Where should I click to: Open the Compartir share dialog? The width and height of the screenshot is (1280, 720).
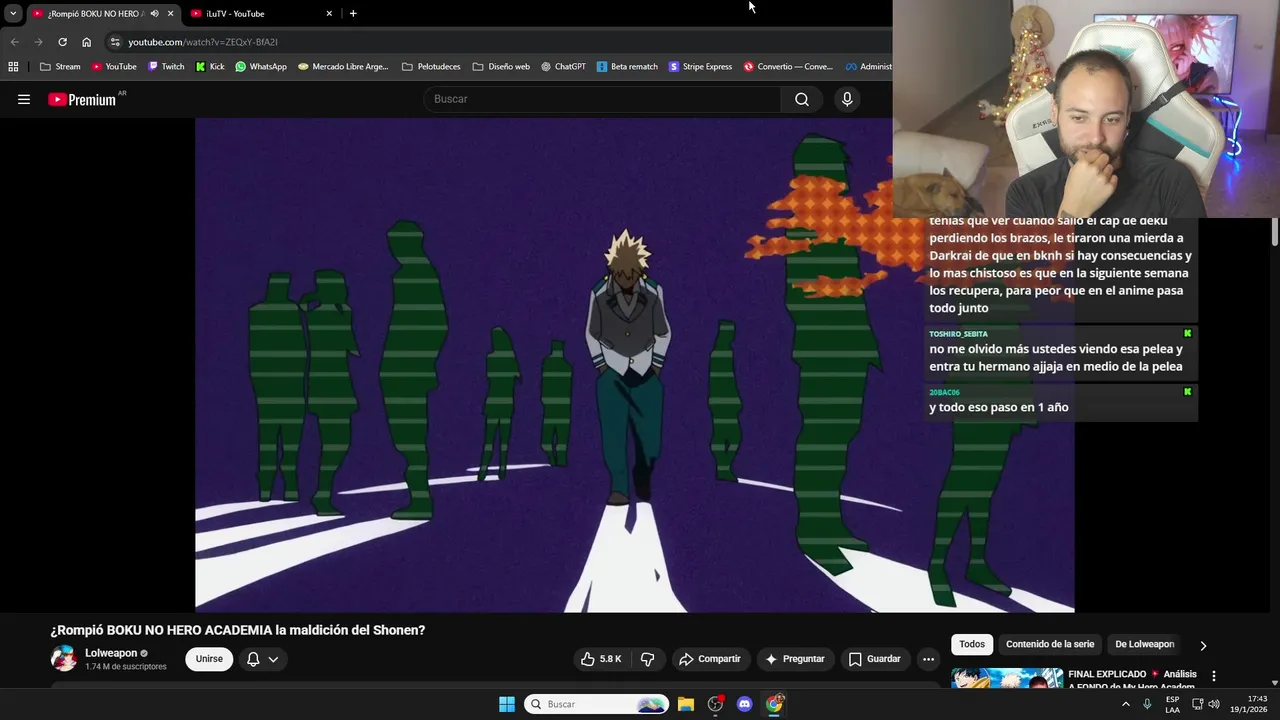pyautogui.click(x=709, y=659)
